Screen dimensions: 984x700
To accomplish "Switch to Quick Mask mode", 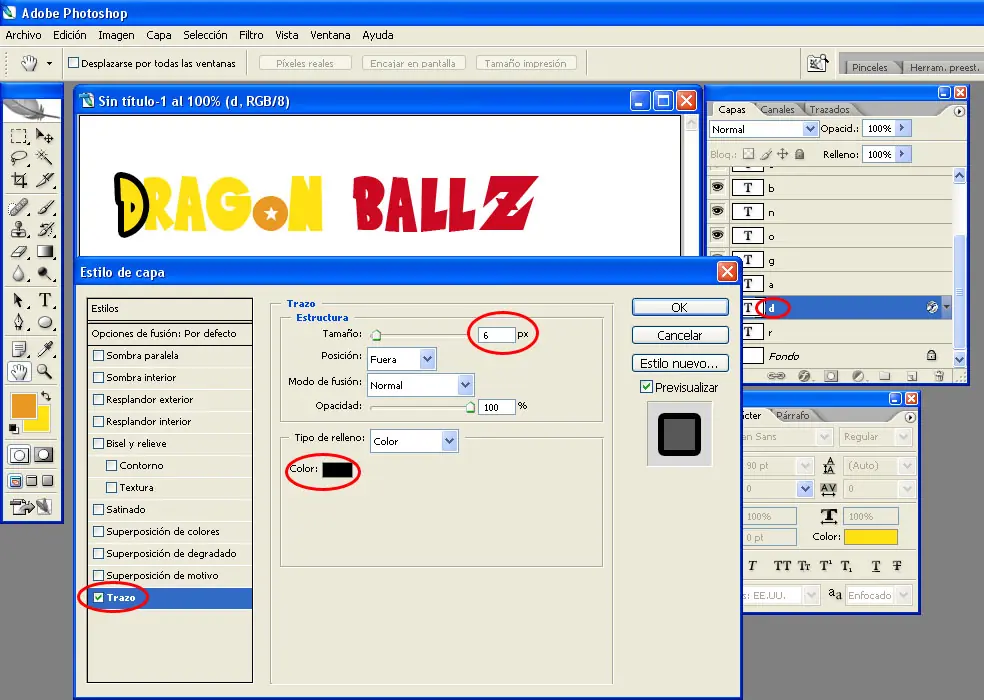I will (x=44, y=455).
